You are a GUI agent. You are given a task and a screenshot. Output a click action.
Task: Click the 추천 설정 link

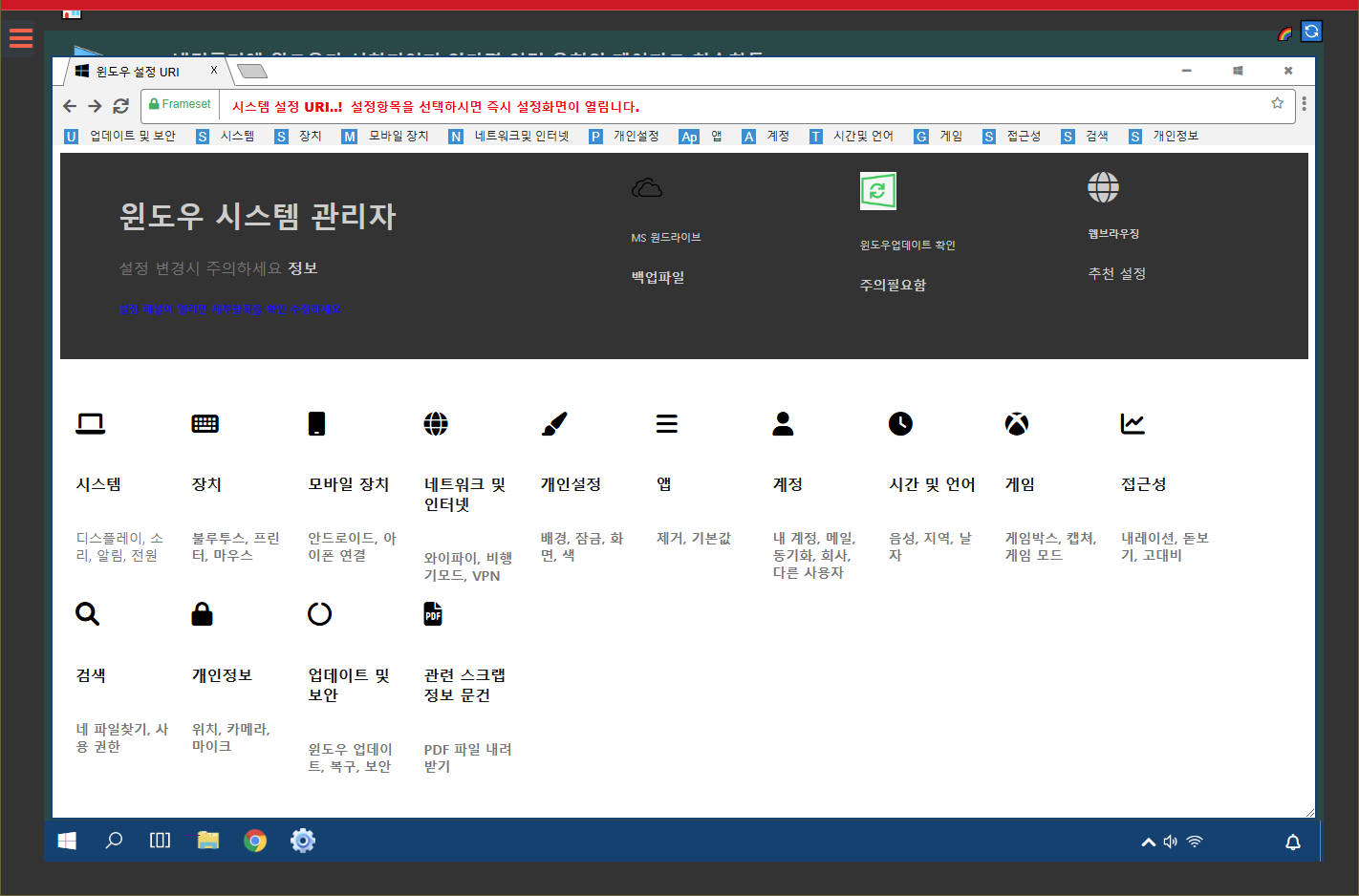1116,273
